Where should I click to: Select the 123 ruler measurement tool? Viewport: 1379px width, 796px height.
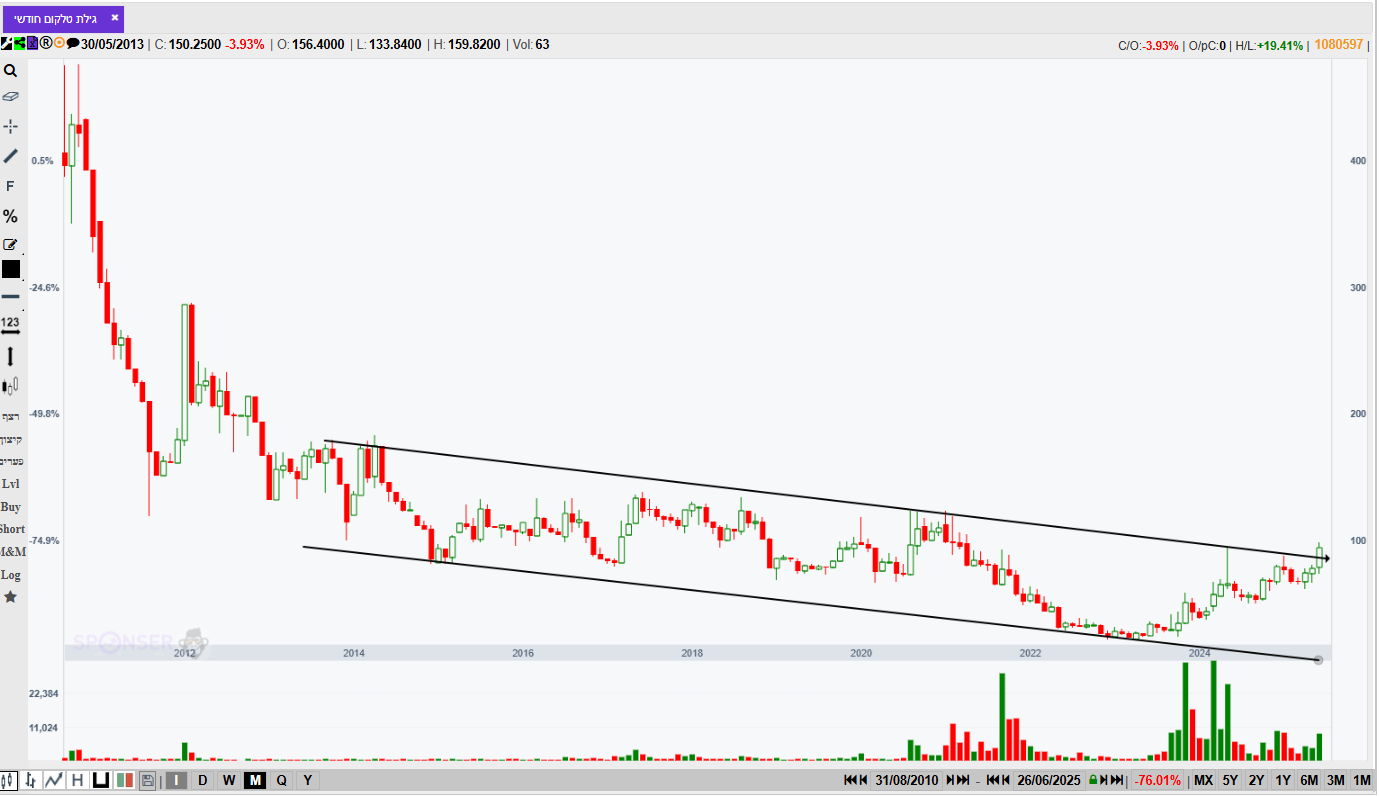10,326
